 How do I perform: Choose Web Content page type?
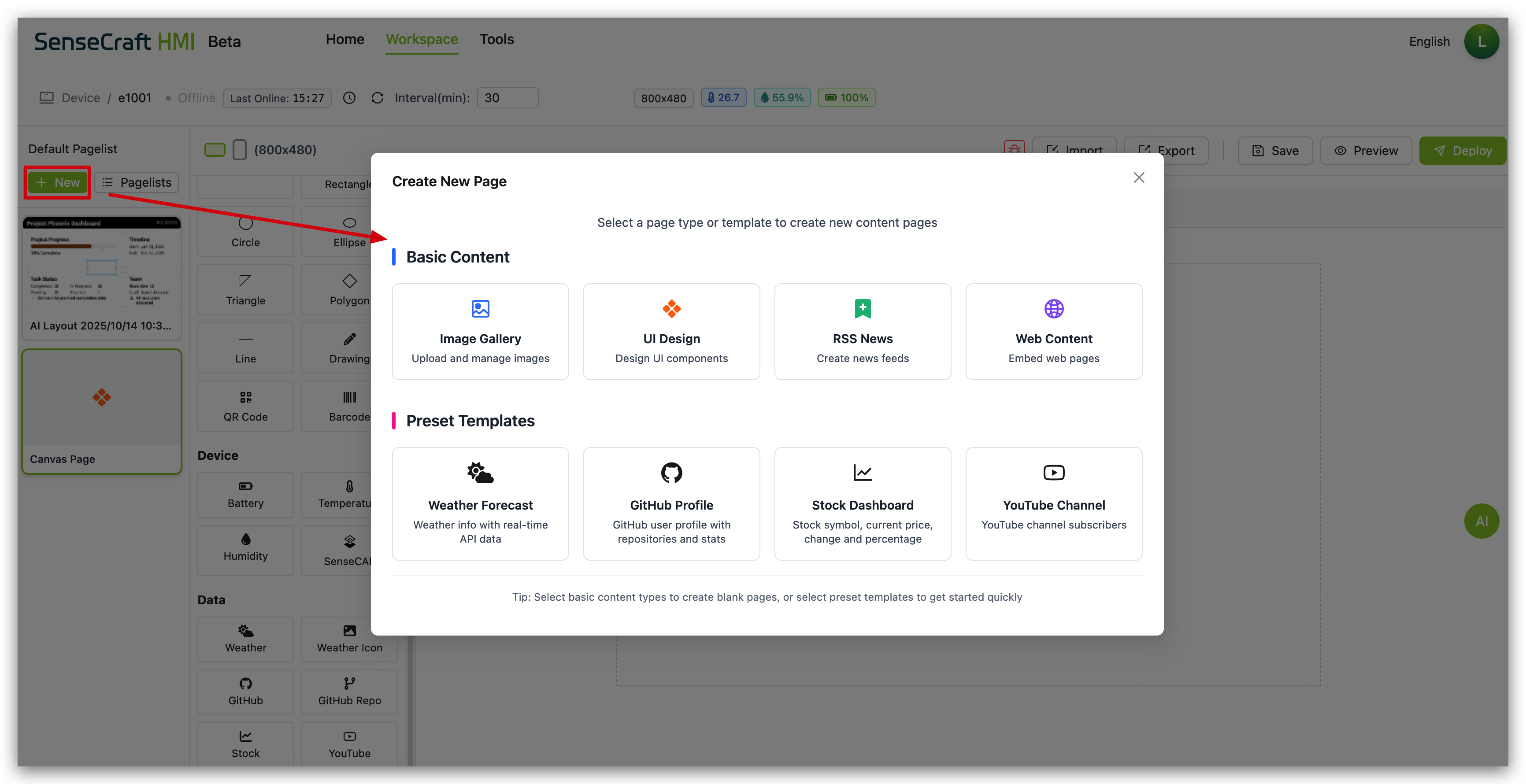tap(1053, 332)
